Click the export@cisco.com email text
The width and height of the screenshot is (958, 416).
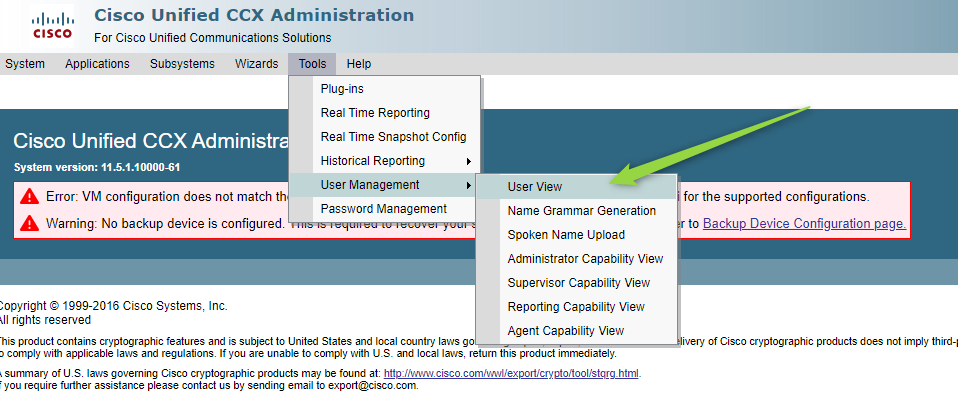(372, 385)
